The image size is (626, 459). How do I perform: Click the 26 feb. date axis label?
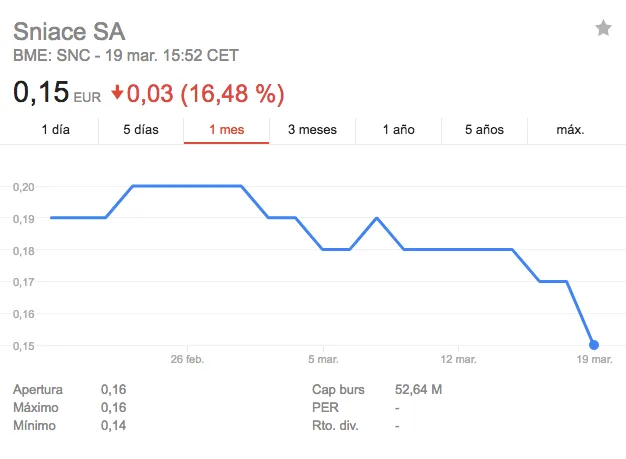tap(187, 359)
